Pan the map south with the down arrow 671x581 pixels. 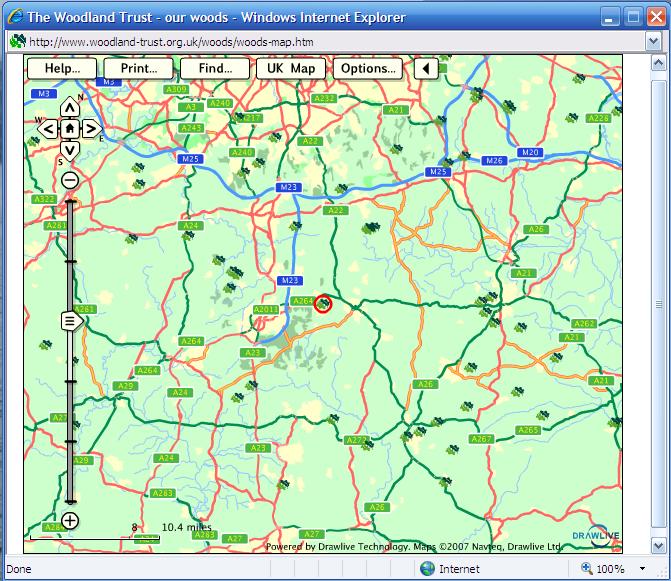tap(70, 150)
